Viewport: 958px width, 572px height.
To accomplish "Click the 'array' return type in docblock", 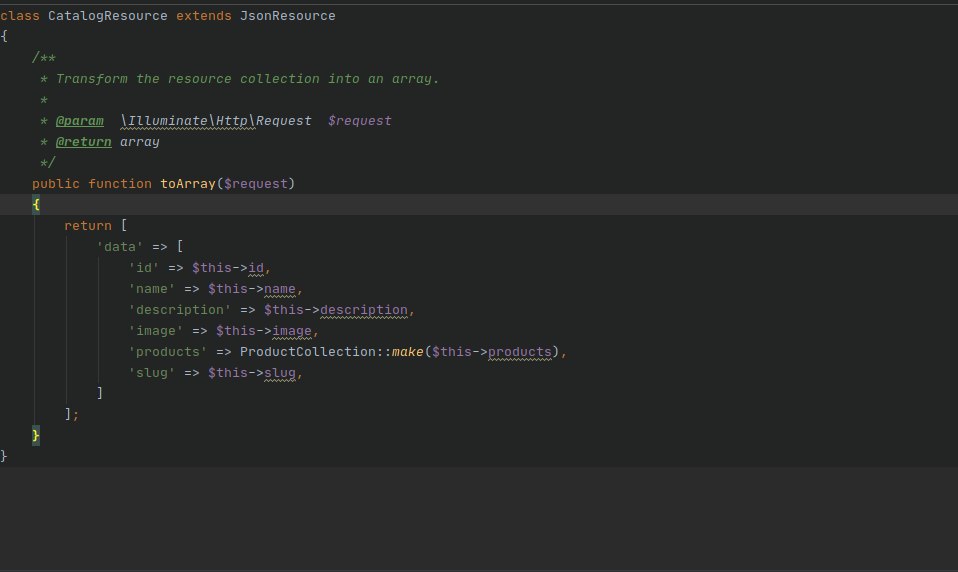I will [x=139, y=142].
